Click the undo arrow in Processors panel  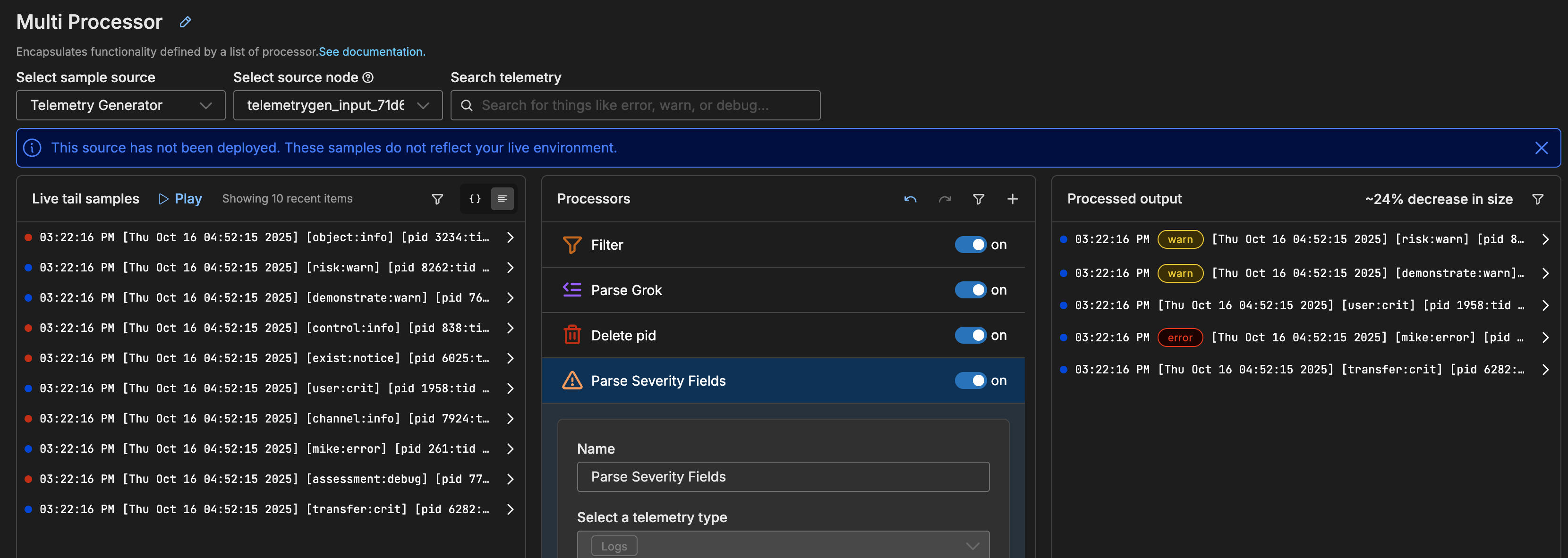910,199
